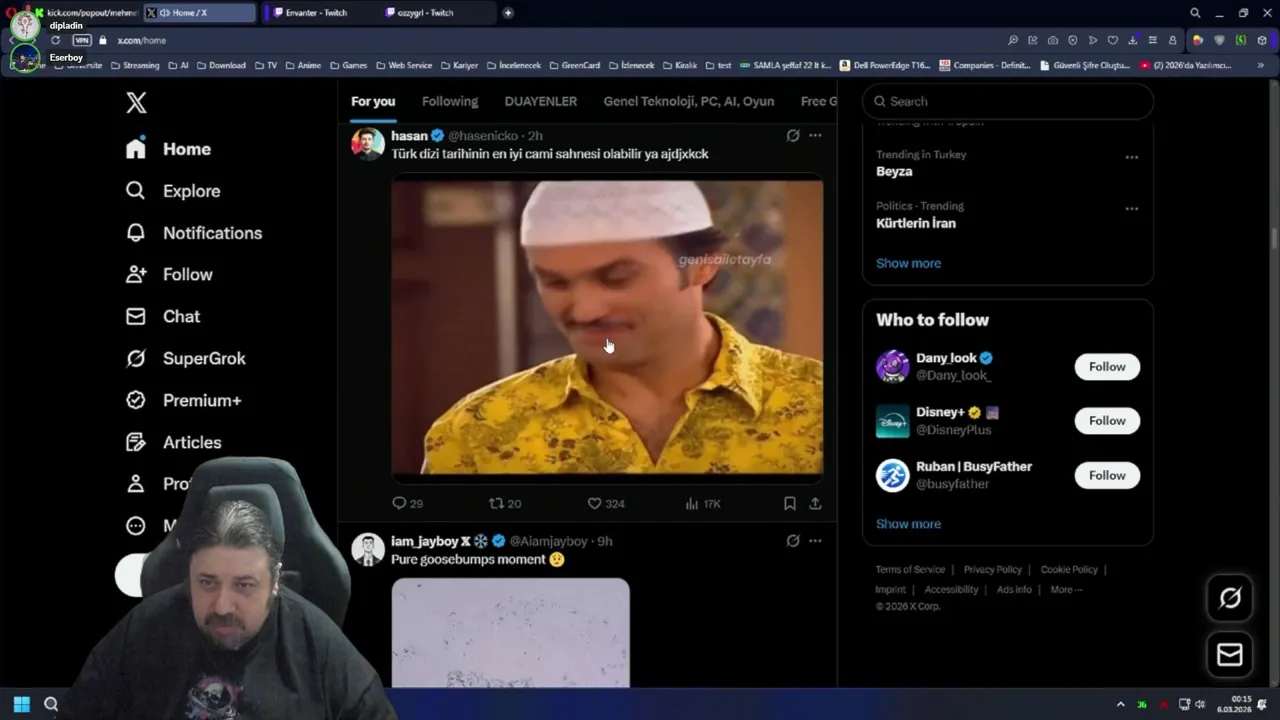Expand the More footer menu
This screenshot has width=1280, height=720.
pyautogui.click(x=1066, y=590)
